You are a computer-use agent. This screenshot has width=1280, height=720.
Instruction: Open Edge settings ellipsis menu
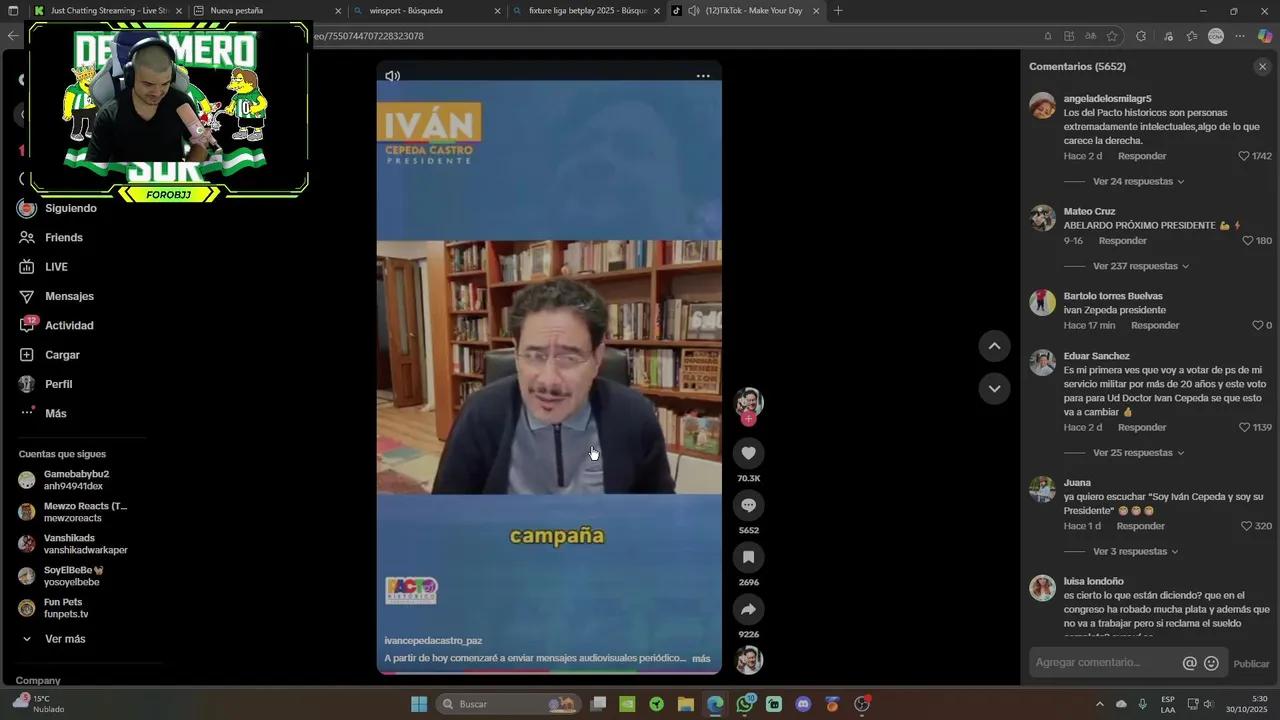tap(1240, 36)
